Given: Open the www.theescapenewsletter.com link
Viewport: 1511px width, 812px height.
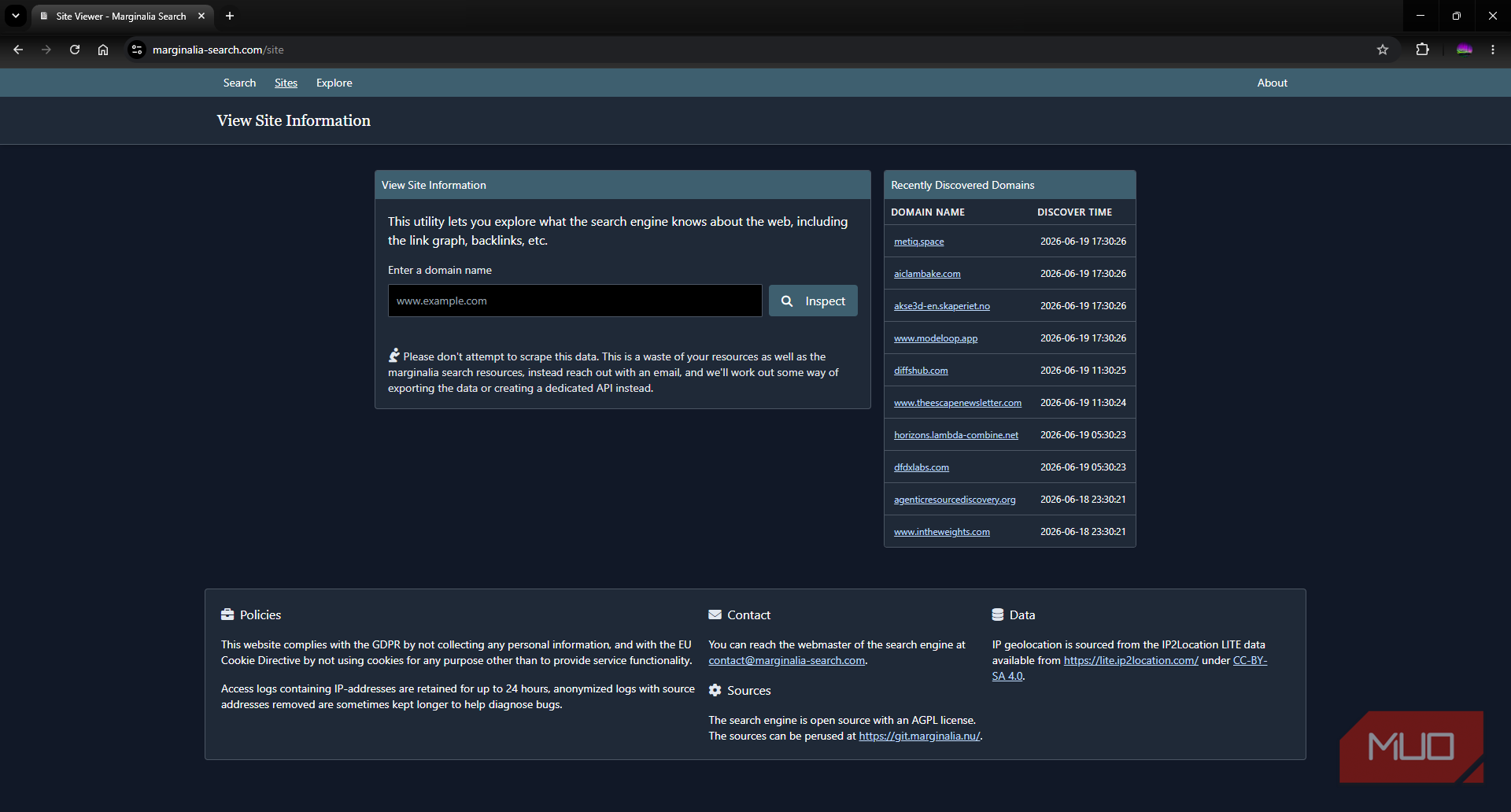Looking at the screenshot, I should pyautogui.click(x=958, y=403).
